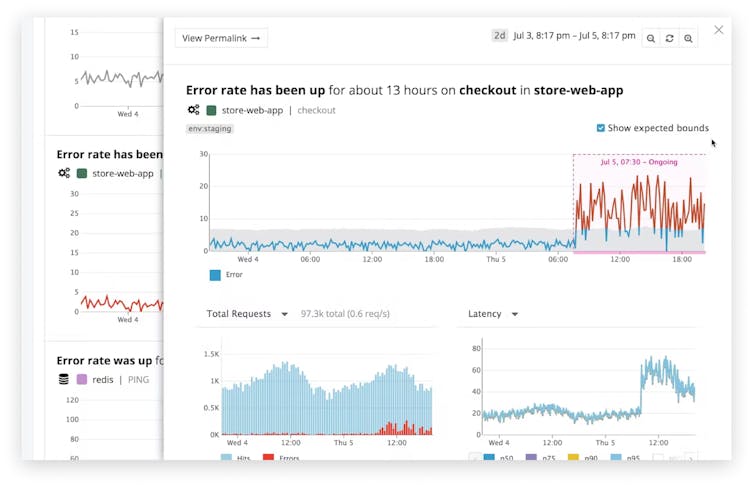Click the zoom in magnifier icon
Screen dimensions: 753x486
(688, 38)
